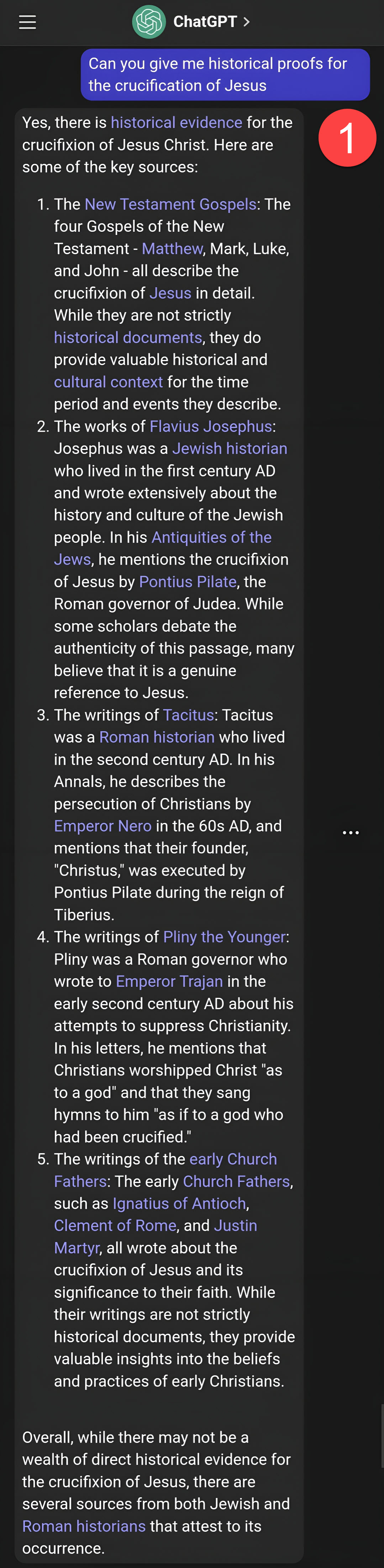Image resolution: width=384 pixels, height=1568 pixels.
Task: Follow the "New Testament Gospels" link
Action: tap(170, 204)
